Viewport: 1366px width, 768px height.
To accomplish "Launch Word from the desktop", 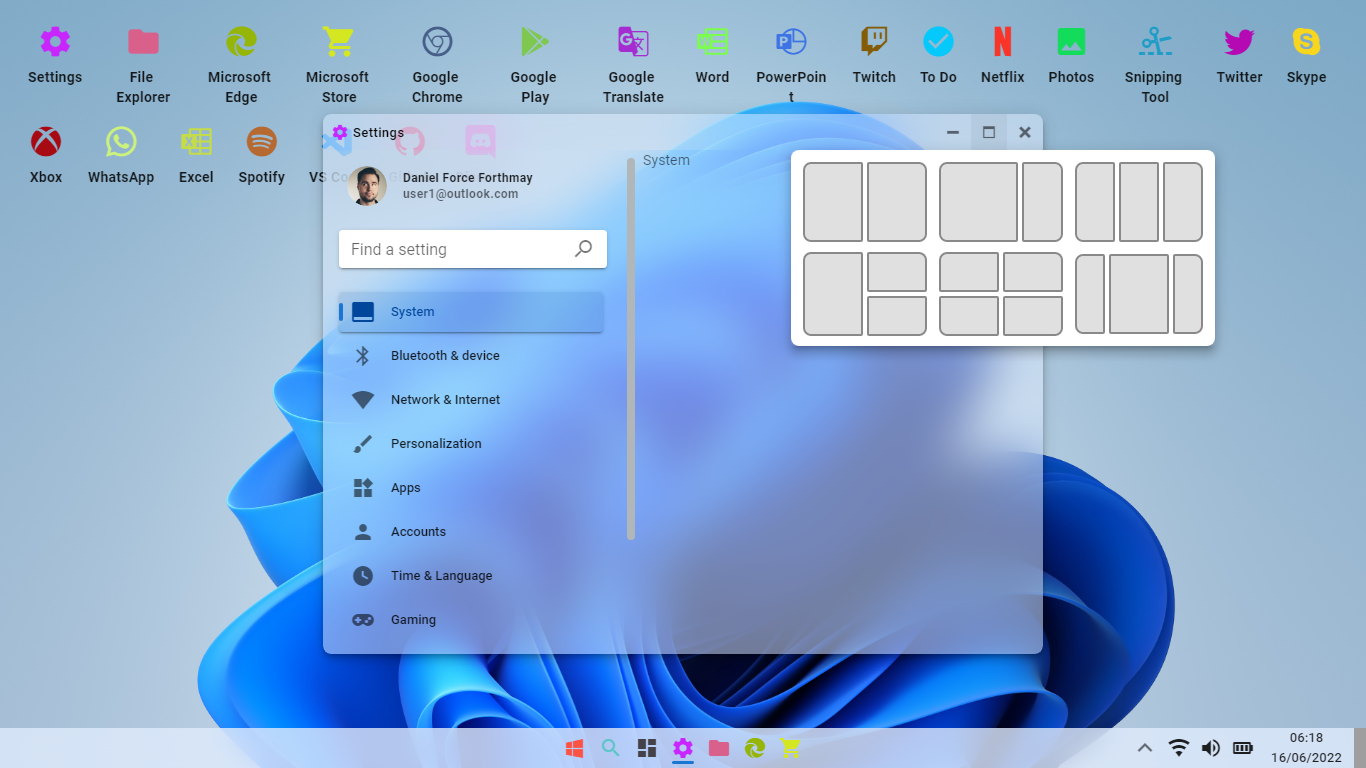I will point(712,56).
